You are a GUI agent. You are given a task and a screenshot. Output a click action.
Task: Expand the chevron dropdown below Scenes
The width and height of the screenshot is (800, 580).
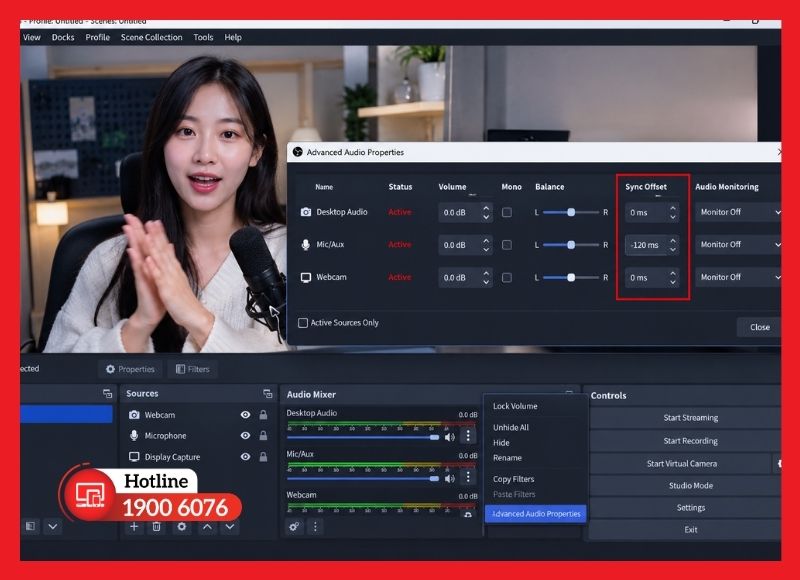point(53,526)
